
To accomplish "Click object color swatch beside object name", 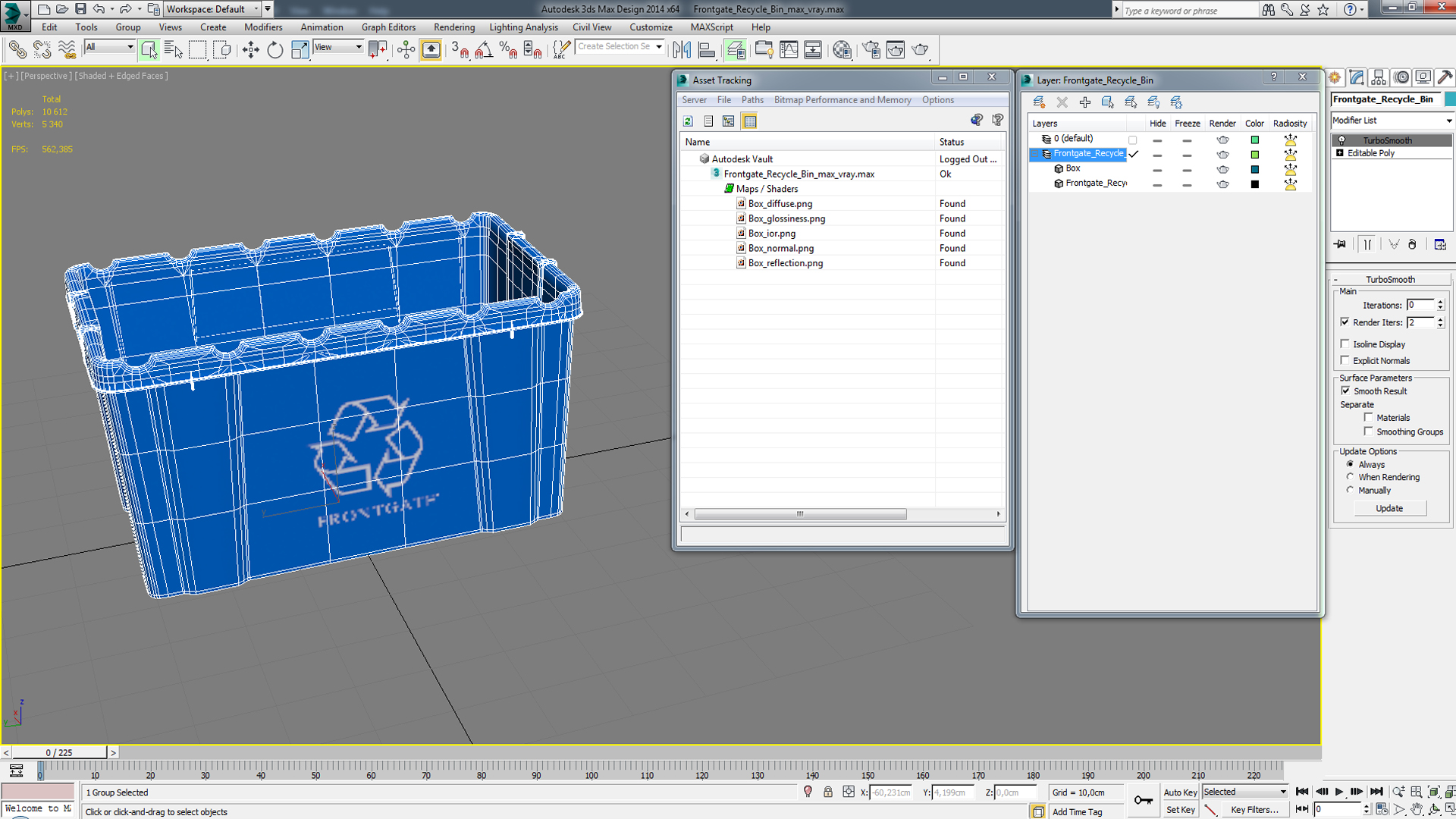I will click(x=1450, y=99).
